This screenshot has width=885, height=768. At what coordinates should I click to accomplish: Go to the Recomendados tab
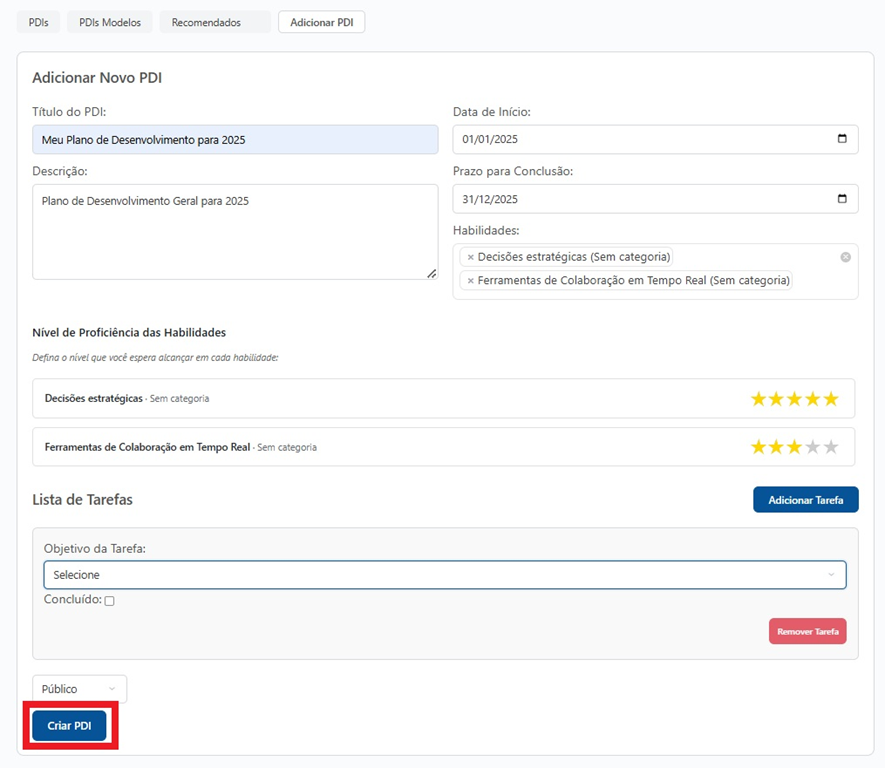pyautogui.click(x=214, y=22)
